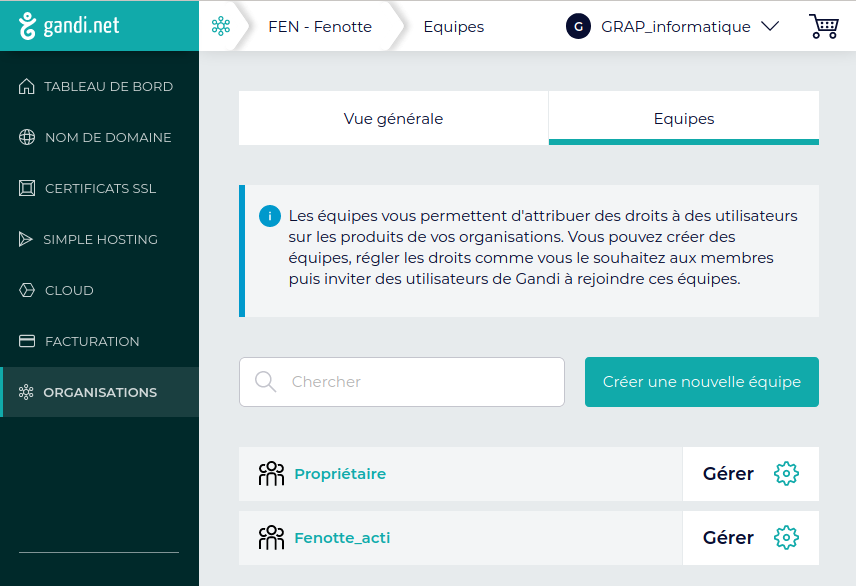
Task: Click the GRAP_informatique avatar circle
Action: click(578, 27)
